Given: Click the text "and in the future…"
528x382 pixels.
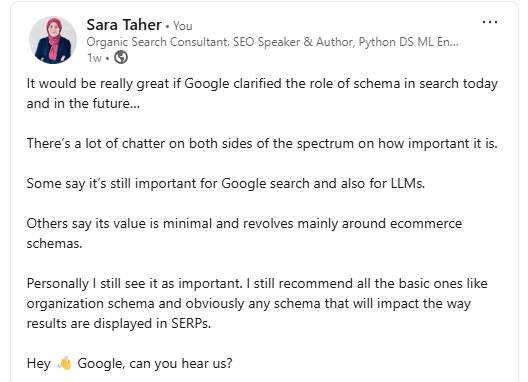Looking at the screenshot, I should pyautogui.click(x=83, y=103).
